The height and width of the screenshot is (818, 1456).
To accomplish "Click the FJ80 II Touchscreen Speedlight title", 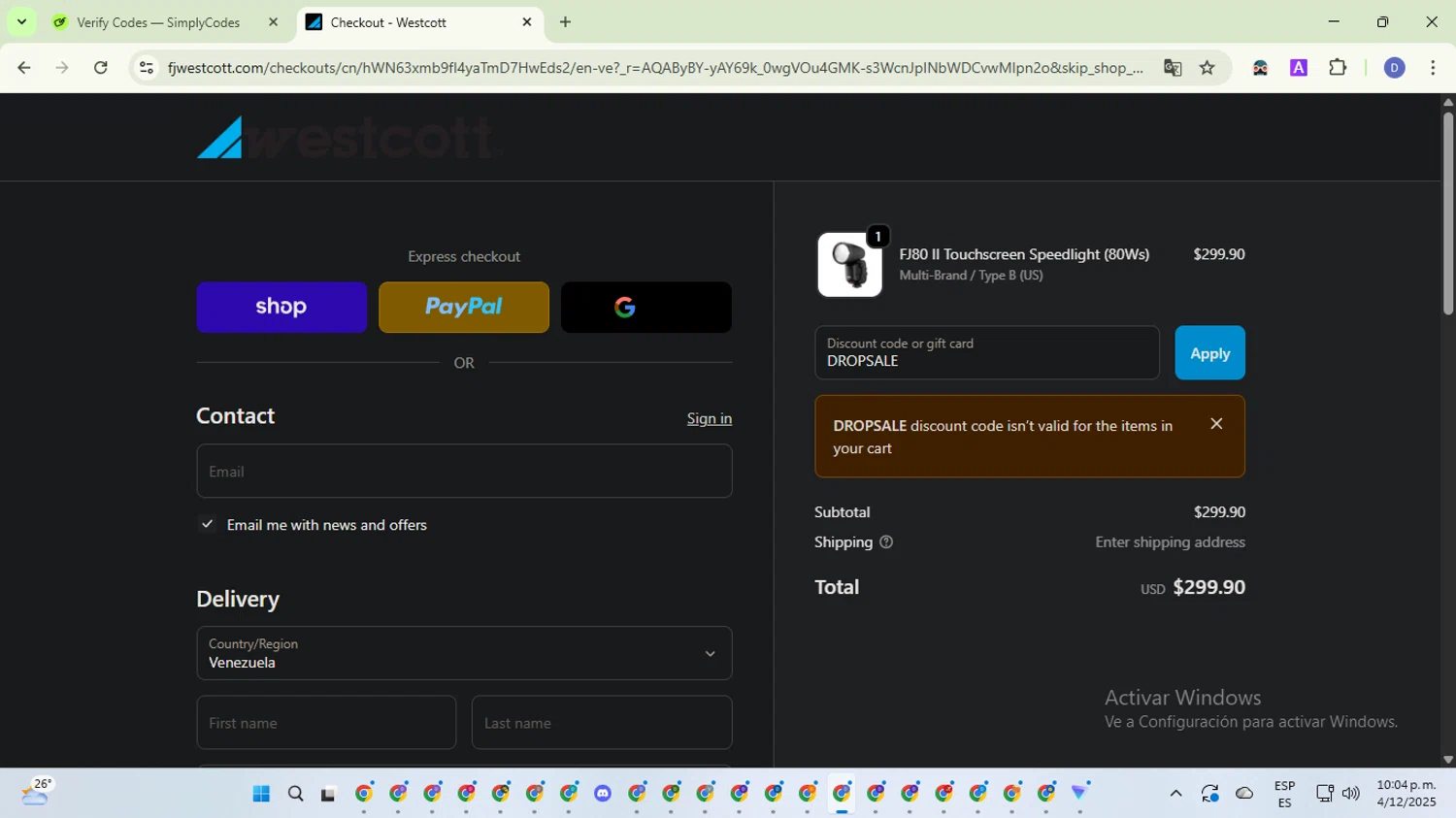I will pyautogui.click(x=1024, y=254).
